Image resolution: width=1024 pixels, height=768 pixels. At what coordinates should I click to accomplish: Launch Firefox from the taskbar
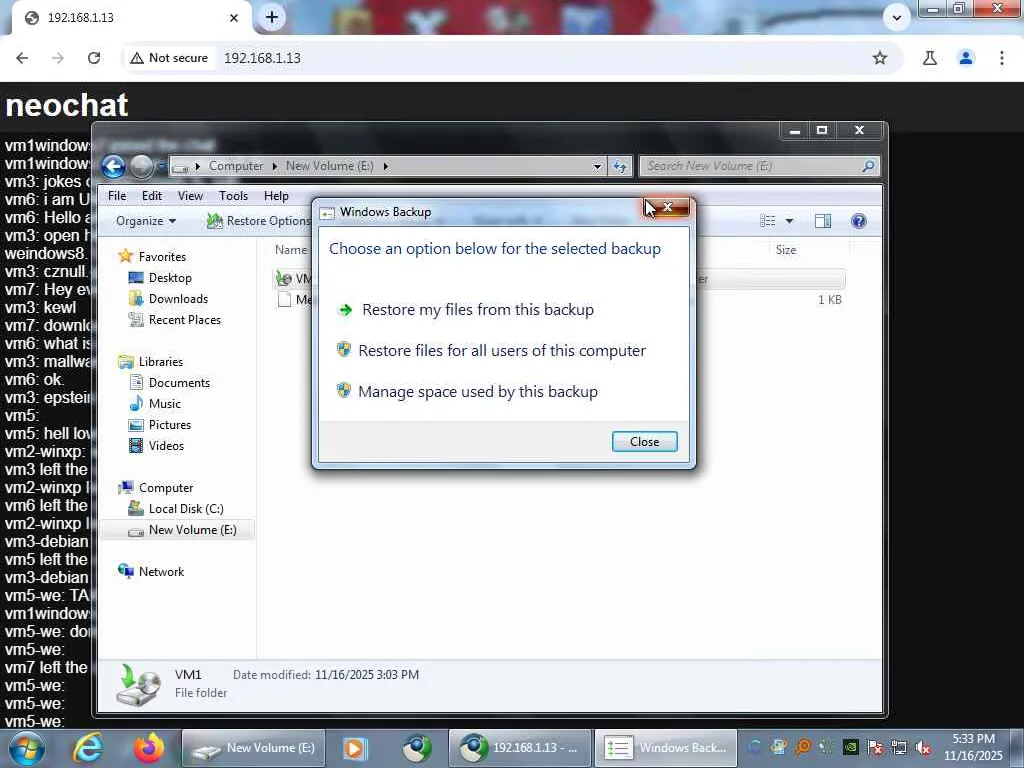(x=149, y=748)
